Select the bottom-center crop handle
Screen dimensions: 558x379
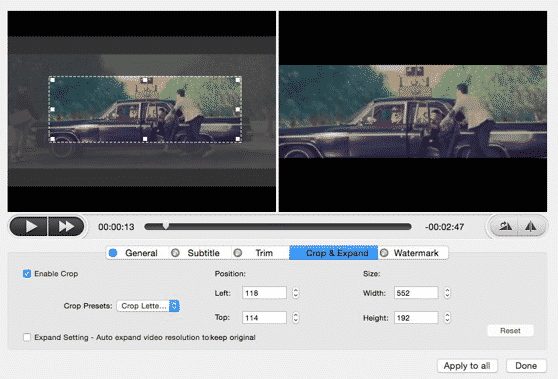[x=145, y=139]
